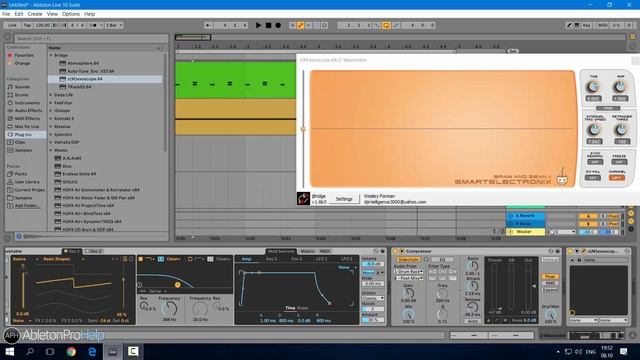The image size is (640, 360).
Task: Select the LFO 1 modulation tab
Action: (322, 259)
